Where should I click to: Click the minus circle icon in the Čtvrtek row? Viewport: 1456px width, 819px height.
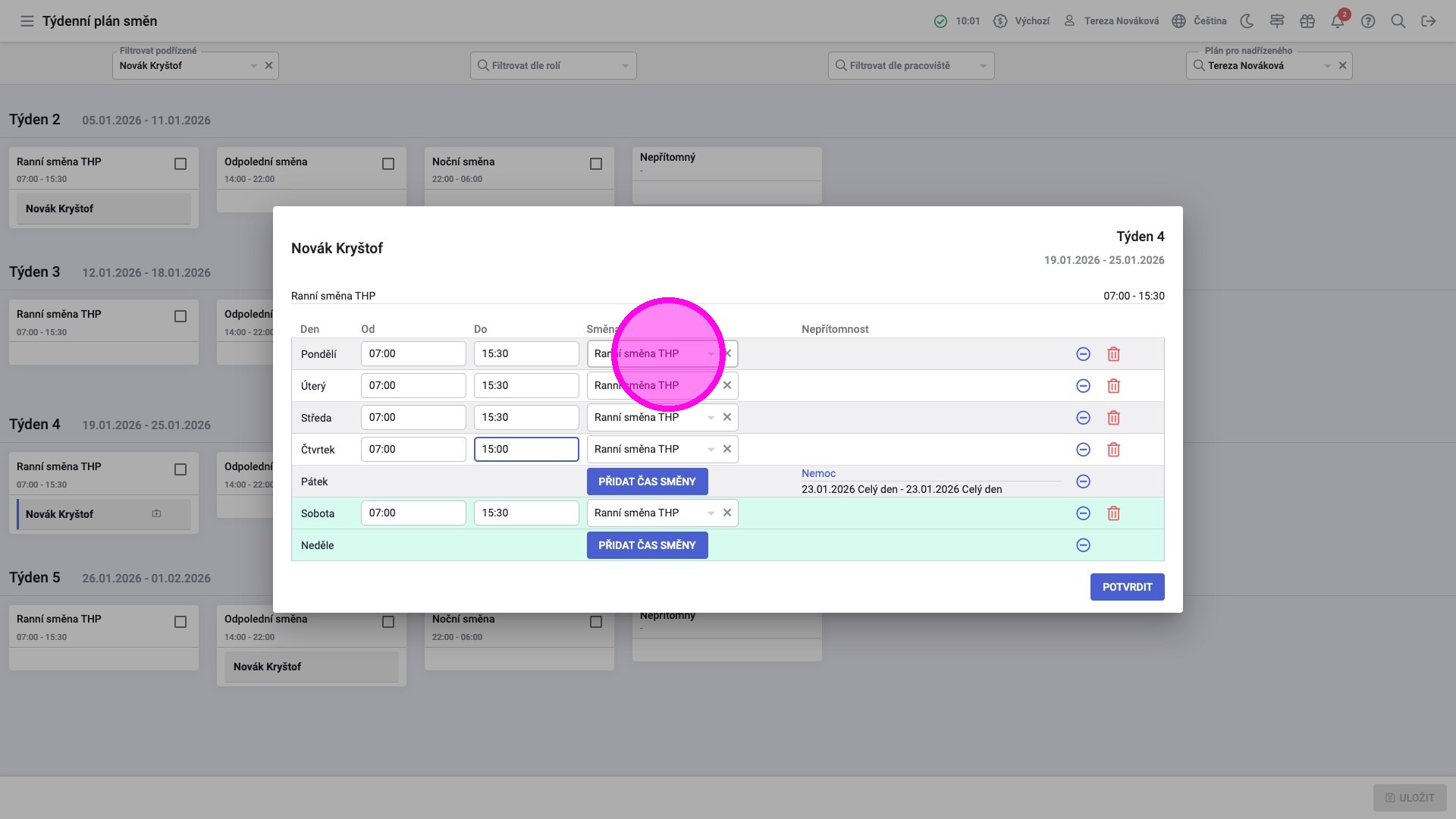click(x=1083, y=450)
